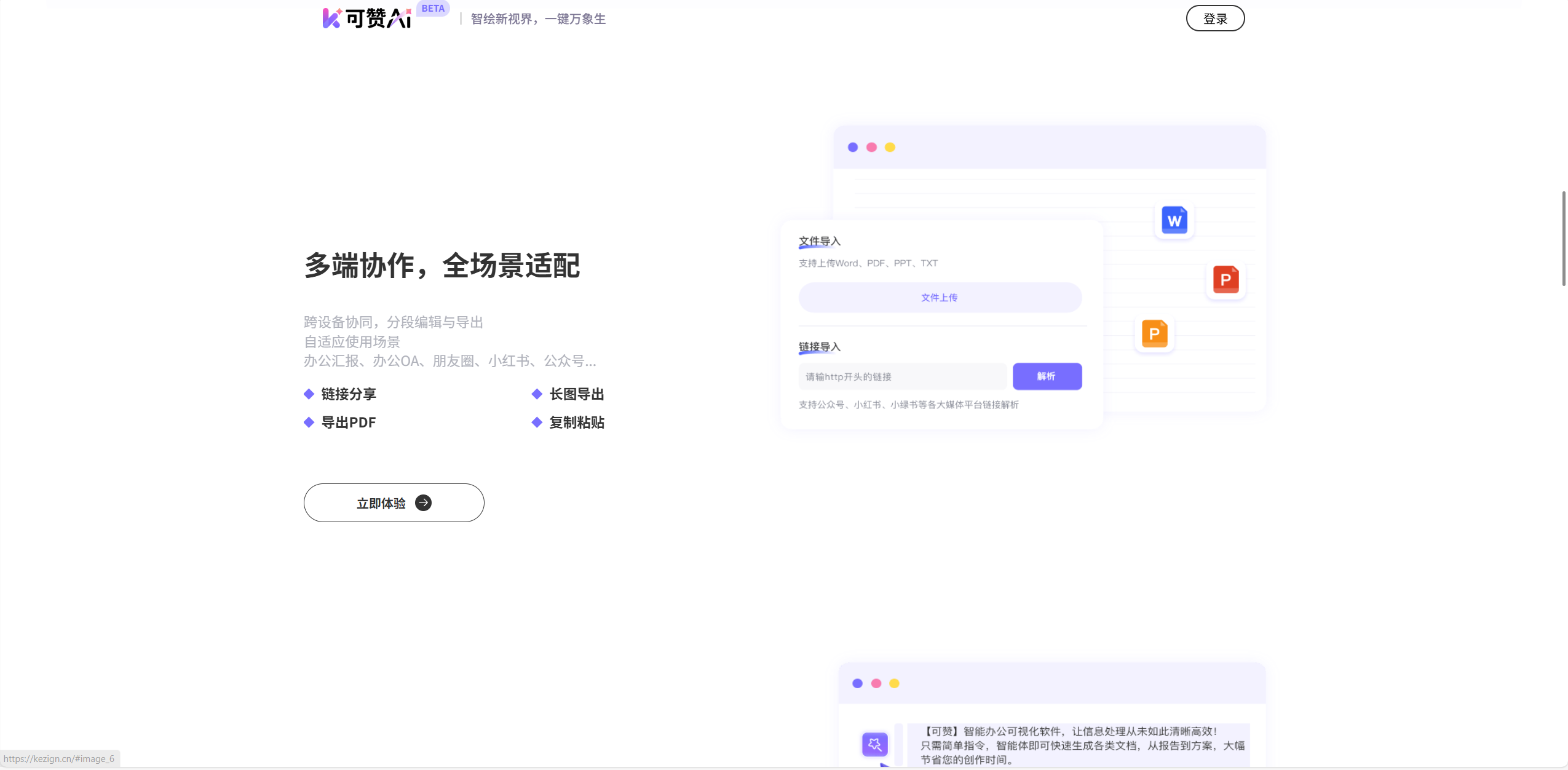
Task: Click the 链接分享 feature text
Action: pos(349,394)
